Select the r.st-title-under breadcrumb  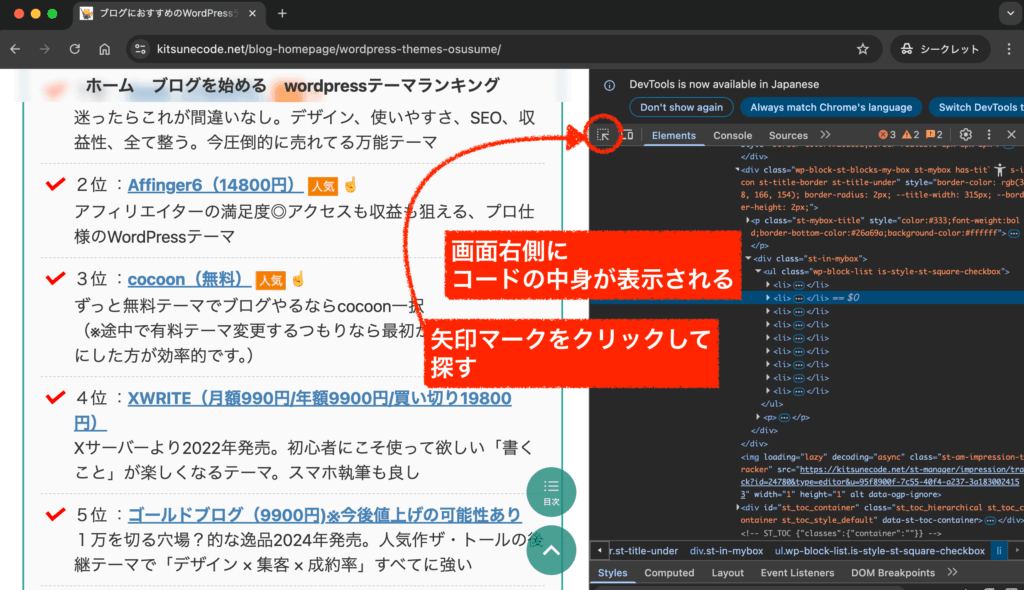point(643,551)
